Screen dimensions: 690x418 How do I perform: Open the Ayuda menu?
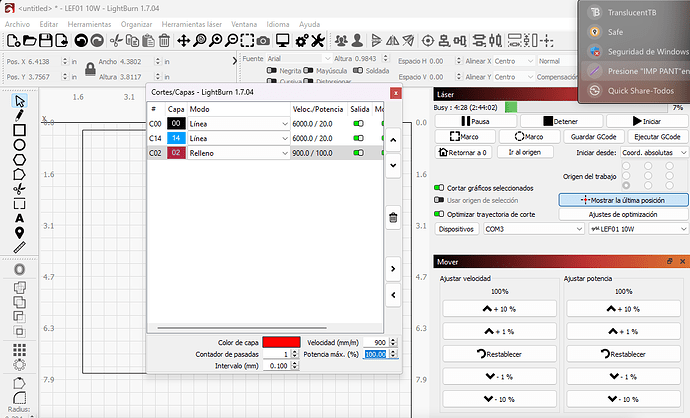point(309,24)
